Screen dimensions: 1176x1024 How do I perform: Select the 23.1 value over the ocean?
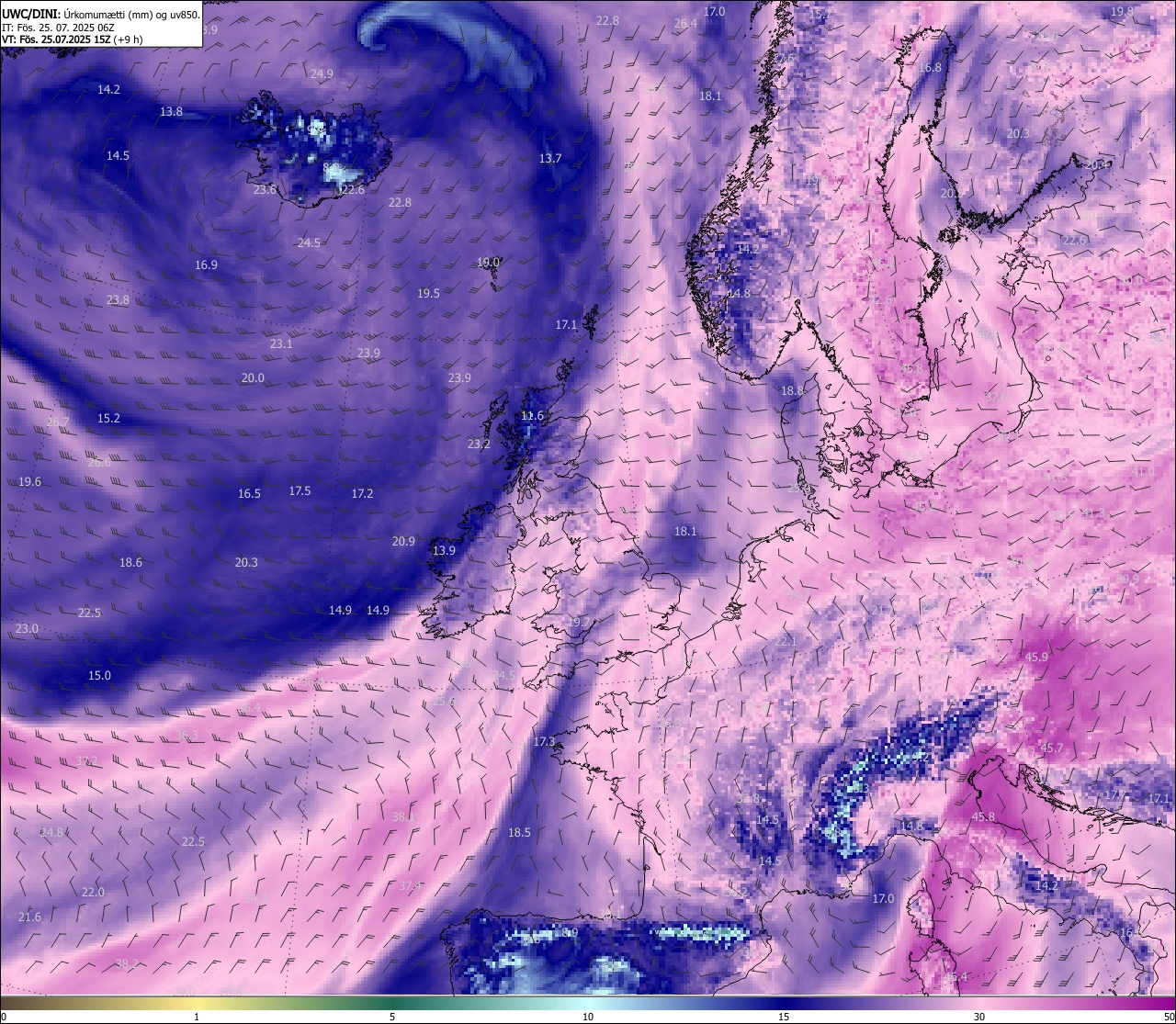coord(281,343)
